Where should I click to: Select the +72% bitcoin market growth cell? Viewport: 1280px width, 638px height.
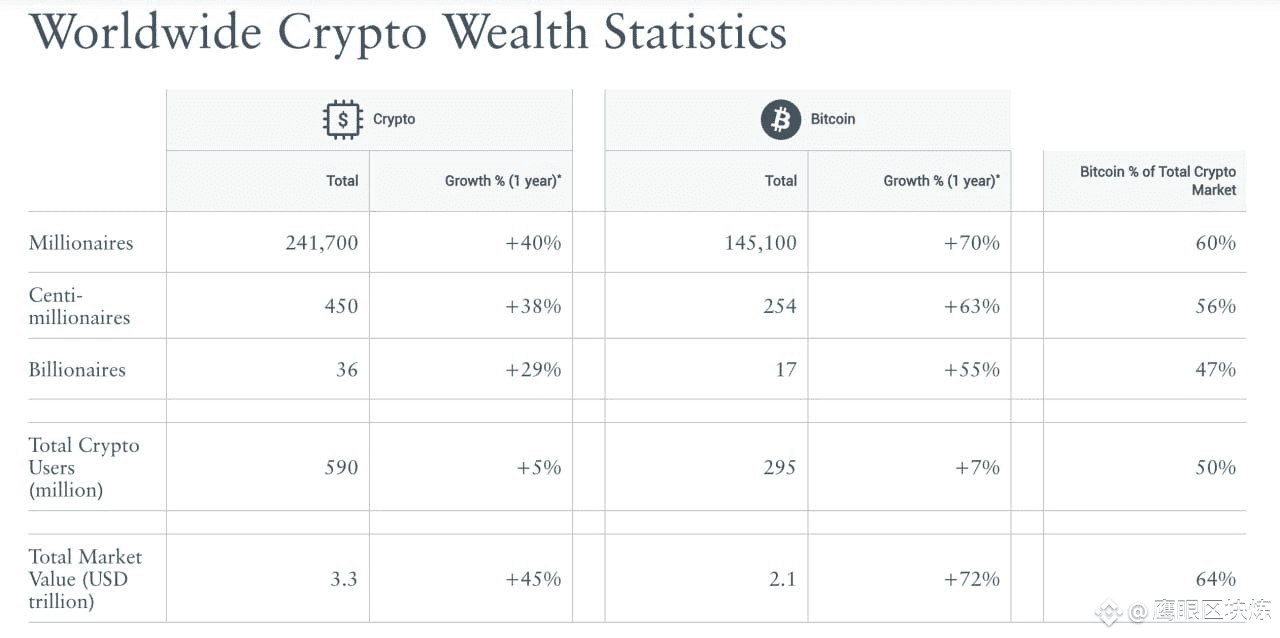(910, 579)
